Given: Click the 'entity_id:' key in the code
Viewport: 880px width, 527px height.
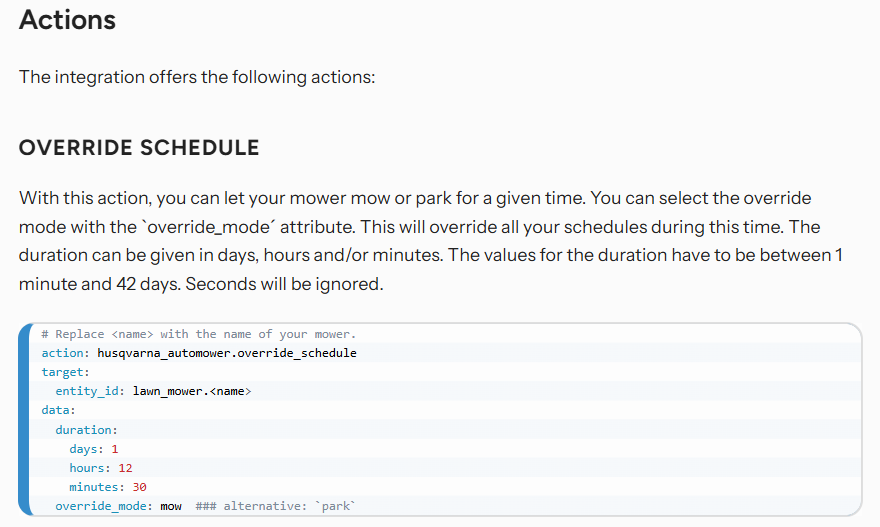Looking at the screenshot, I should (90, 391).
